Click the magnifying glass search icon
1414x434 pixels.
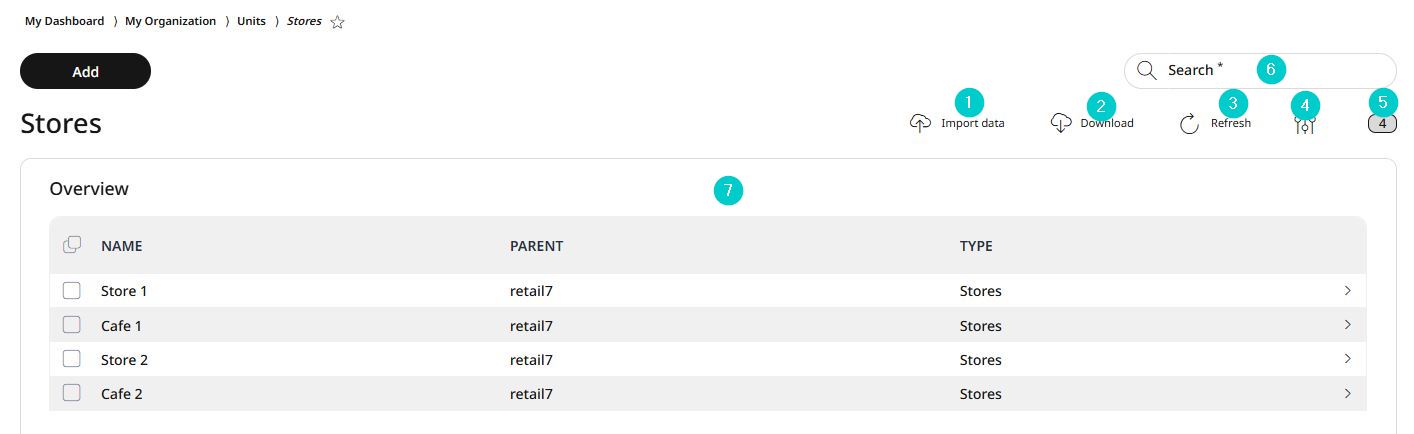point(1146,70)
